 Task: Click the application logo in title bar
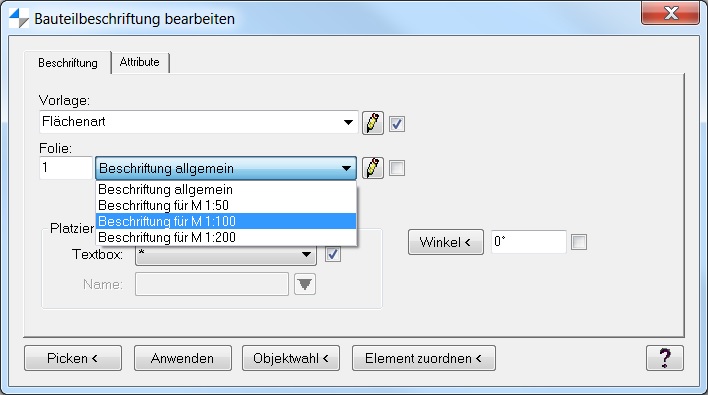[19, 19]
